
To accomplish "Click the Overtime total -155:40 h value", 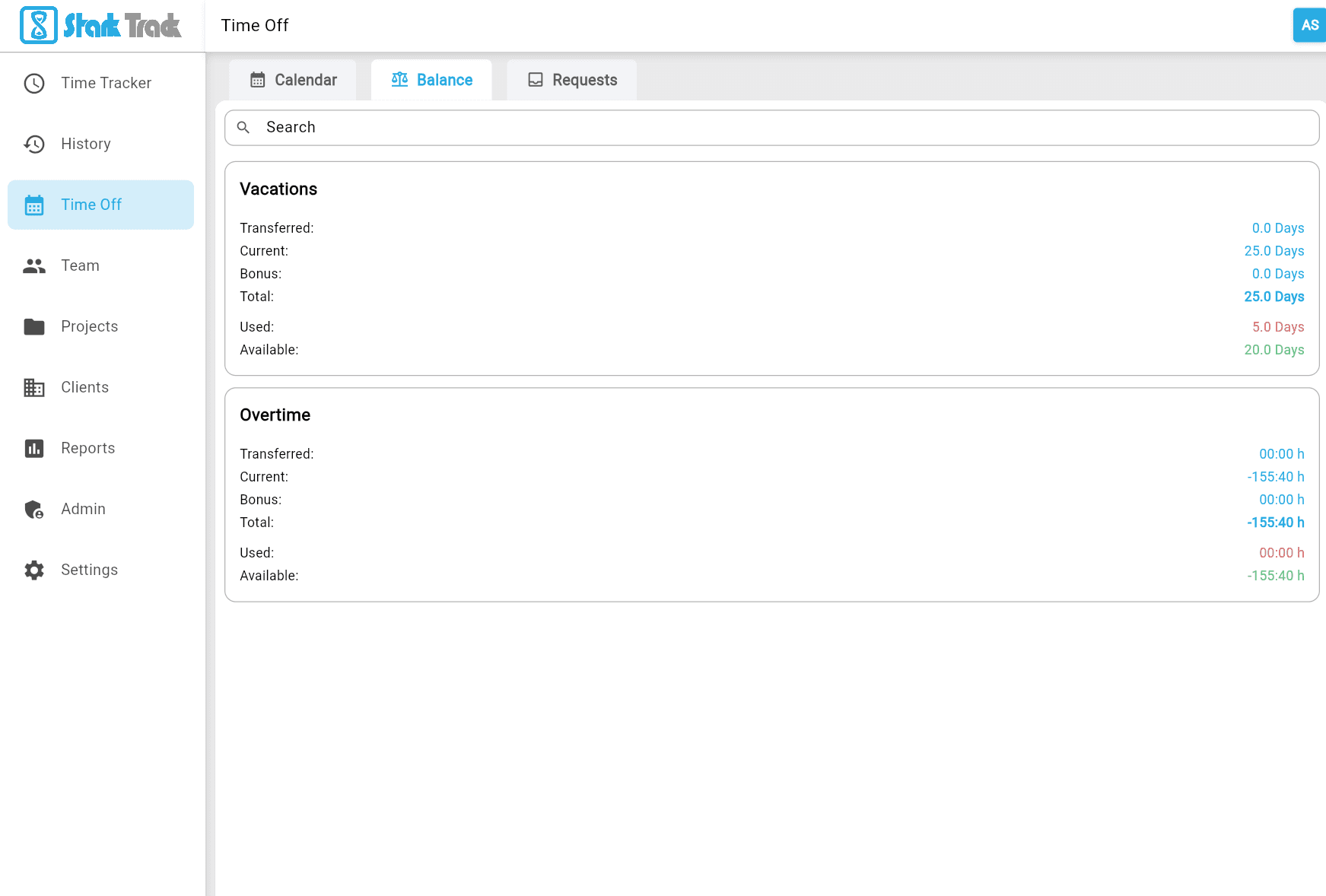I will (1275, 523).
